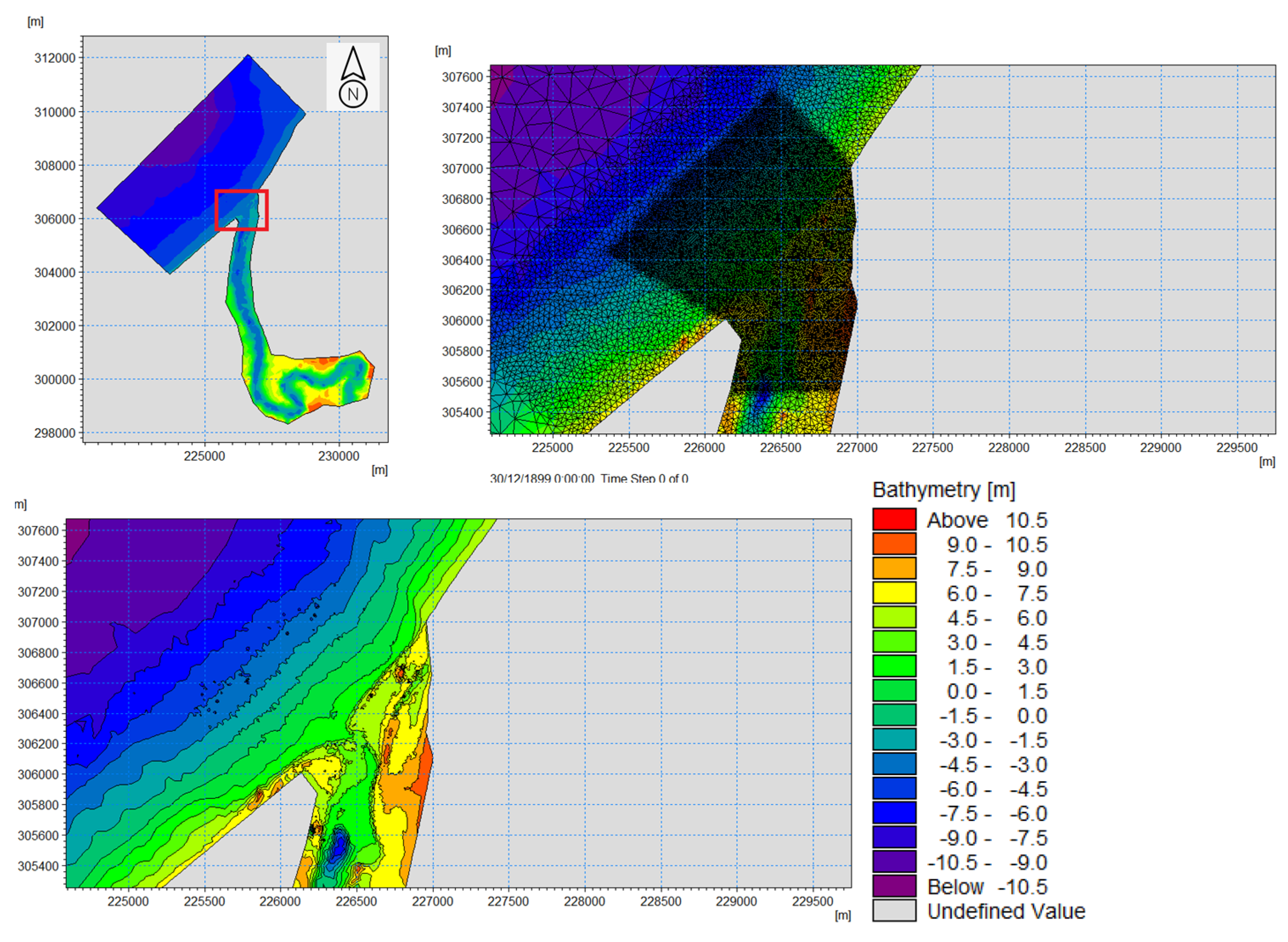Click the 229500 x-axis label of contour map
Screen dimensions: 1288x942
pos(813,902)
